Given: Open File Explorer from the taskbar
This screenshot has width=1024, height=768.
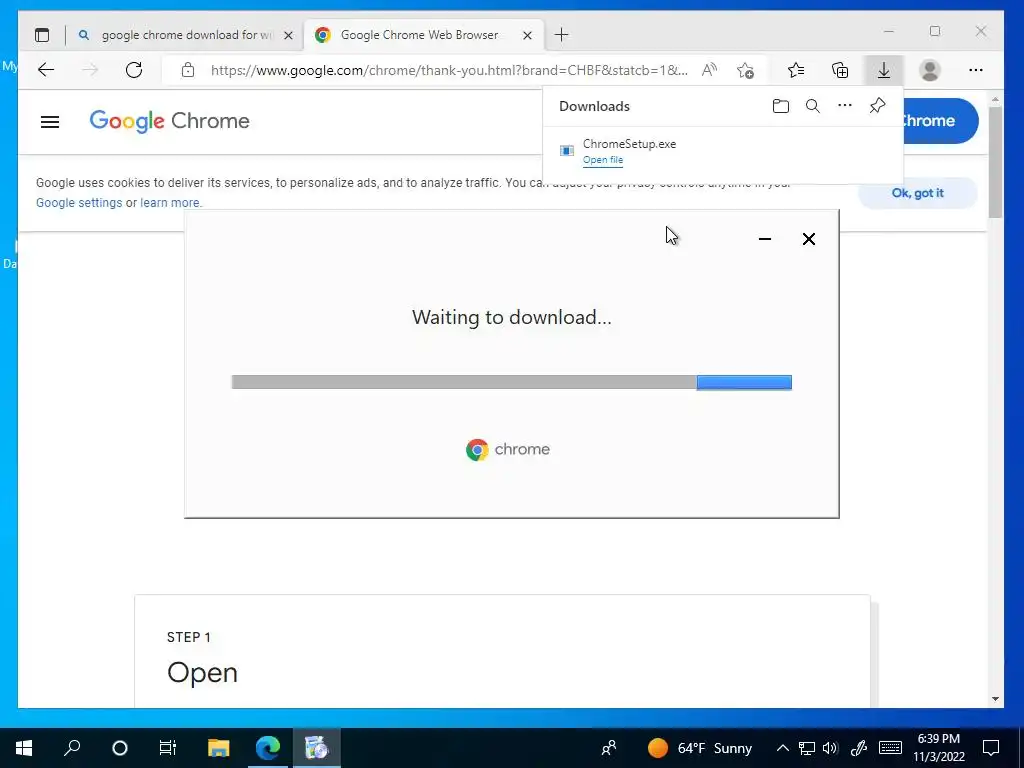Looking at the screenshot, I should (218, 748).
